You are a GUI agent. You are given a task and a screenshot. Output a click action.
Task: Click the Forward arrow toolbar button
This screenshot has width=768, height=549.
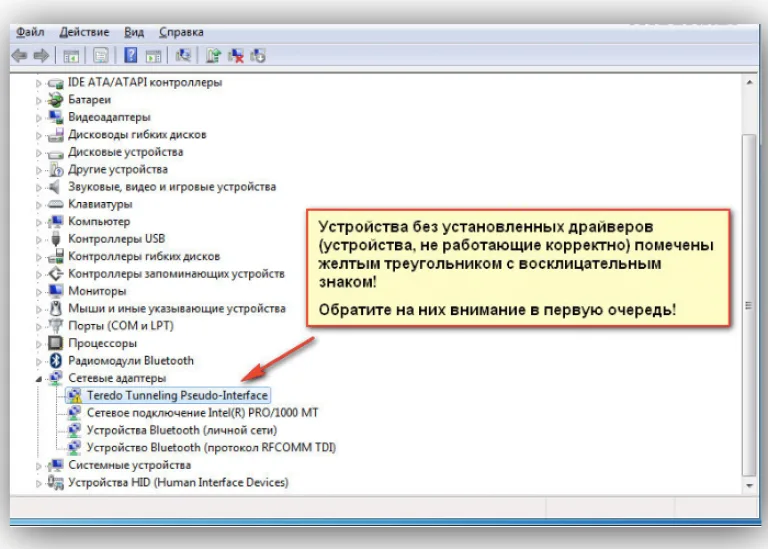click(x=41, y=56)
